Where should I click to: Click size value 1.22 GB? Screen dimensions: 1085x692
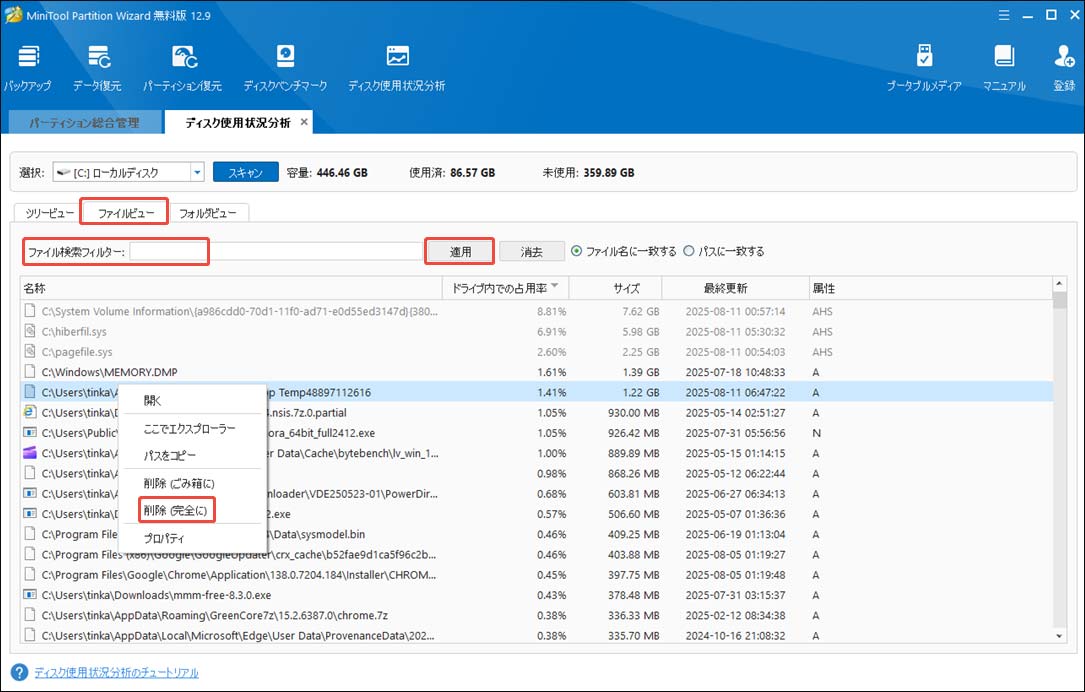pyautogui.click(x=641, y=392)
